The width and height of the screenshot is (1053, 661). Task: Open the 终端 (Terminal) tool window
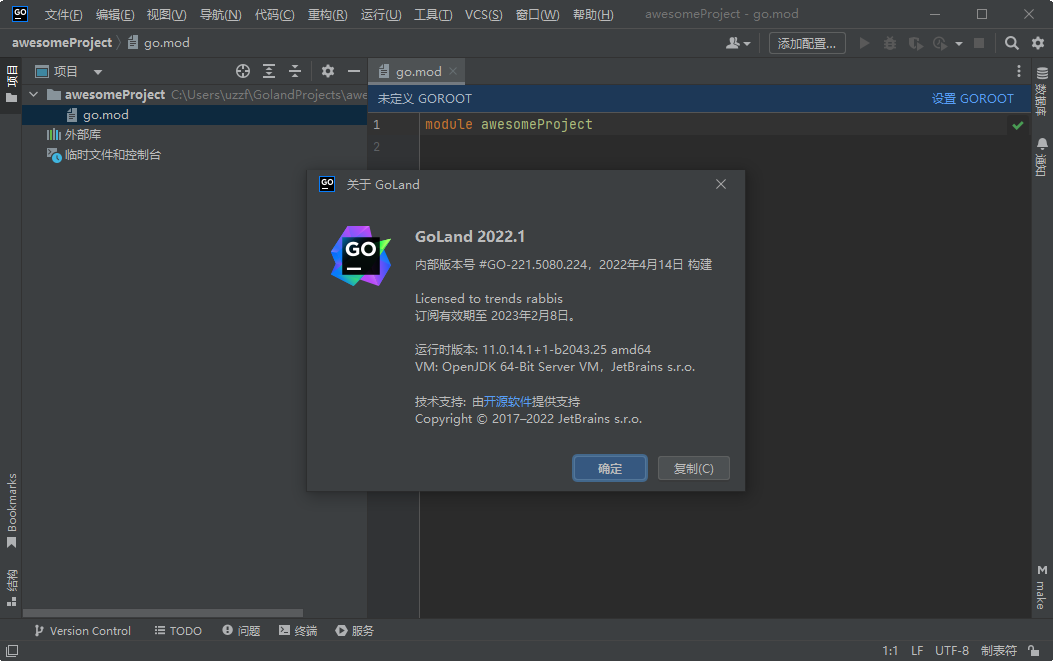[298, 631]
